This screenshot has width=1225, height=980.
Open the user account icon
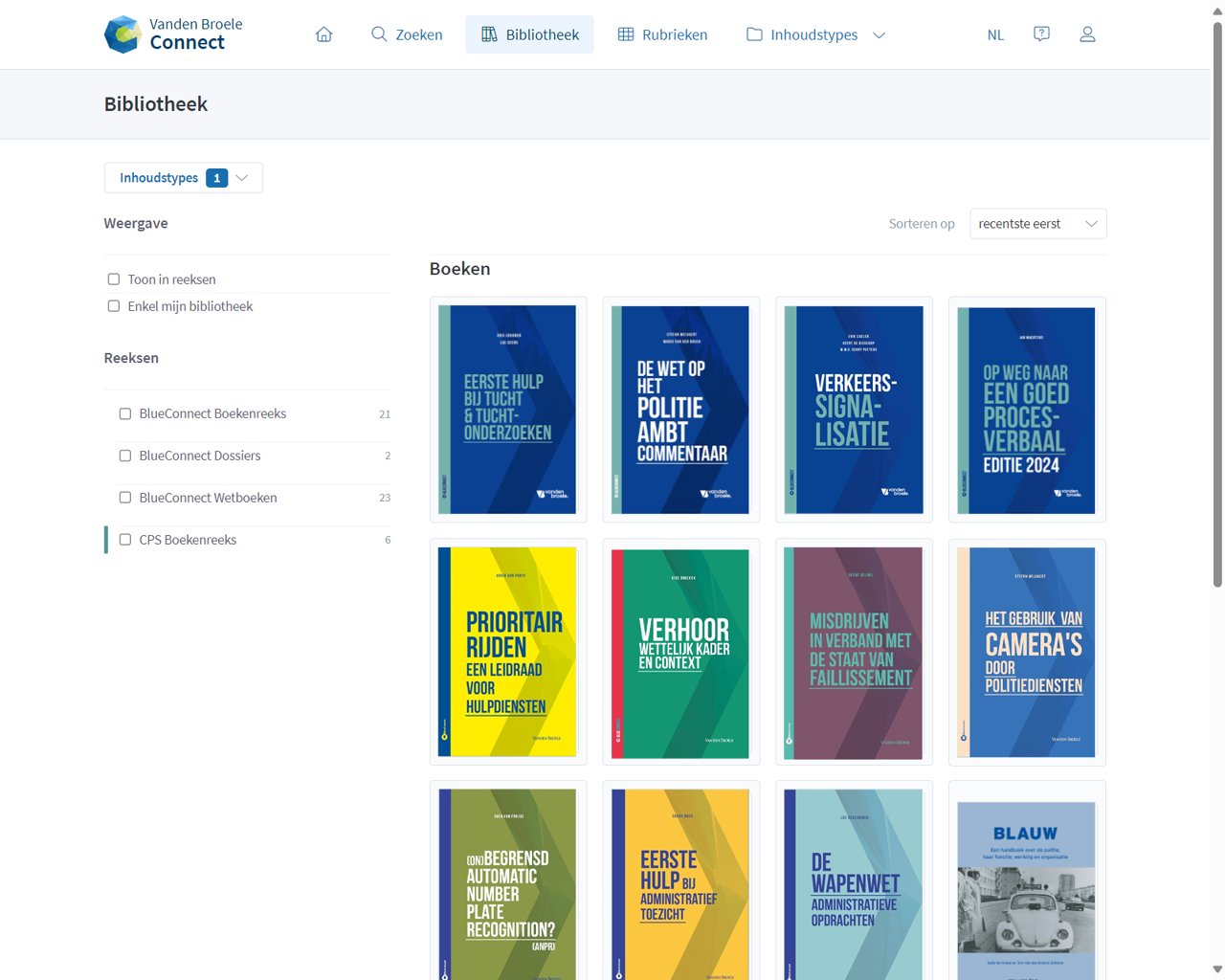point(1087,34)
